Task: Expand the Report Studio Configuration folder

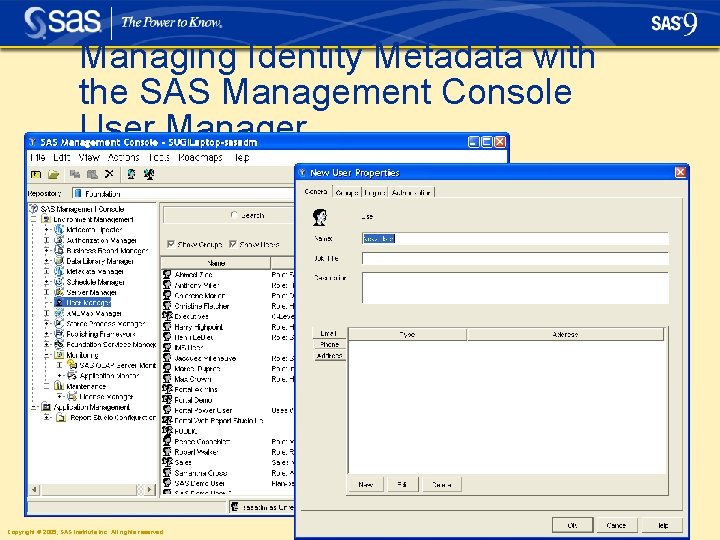Action: tap(46, 417)
